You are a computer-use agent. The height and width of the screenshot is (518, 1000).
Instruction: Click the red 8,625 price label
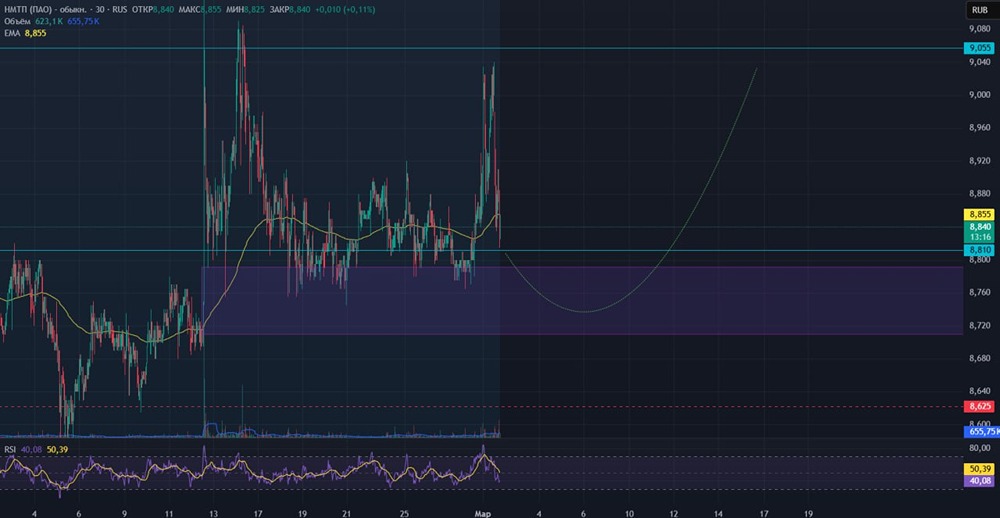[979, 406]
